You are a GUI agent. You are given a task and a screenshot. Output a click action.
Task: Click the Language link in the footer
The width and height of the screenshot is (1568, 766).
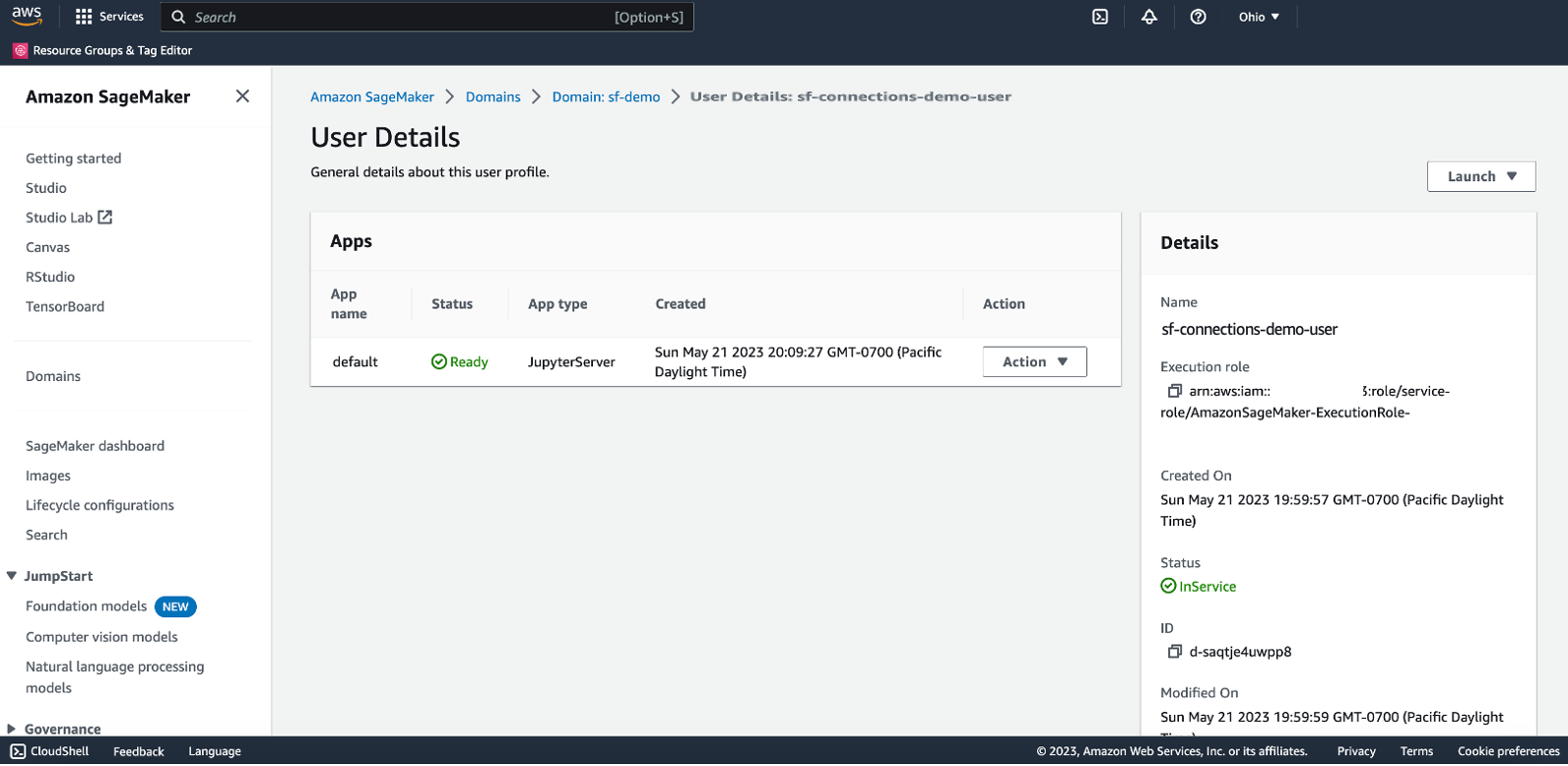click(x=215, y=751)
